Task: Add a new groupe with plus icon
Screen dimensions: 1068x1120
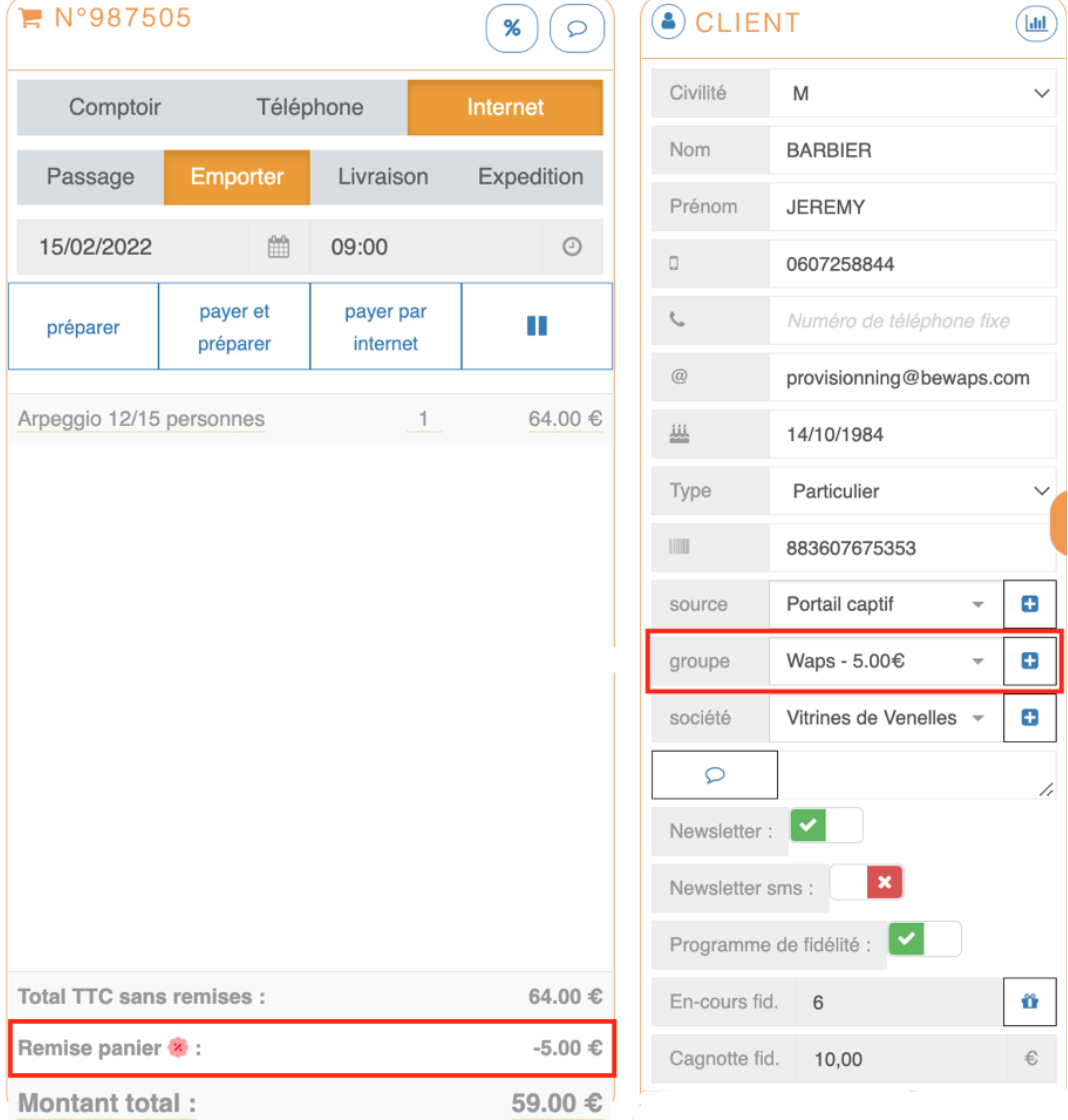Action: coord(1029,661)
